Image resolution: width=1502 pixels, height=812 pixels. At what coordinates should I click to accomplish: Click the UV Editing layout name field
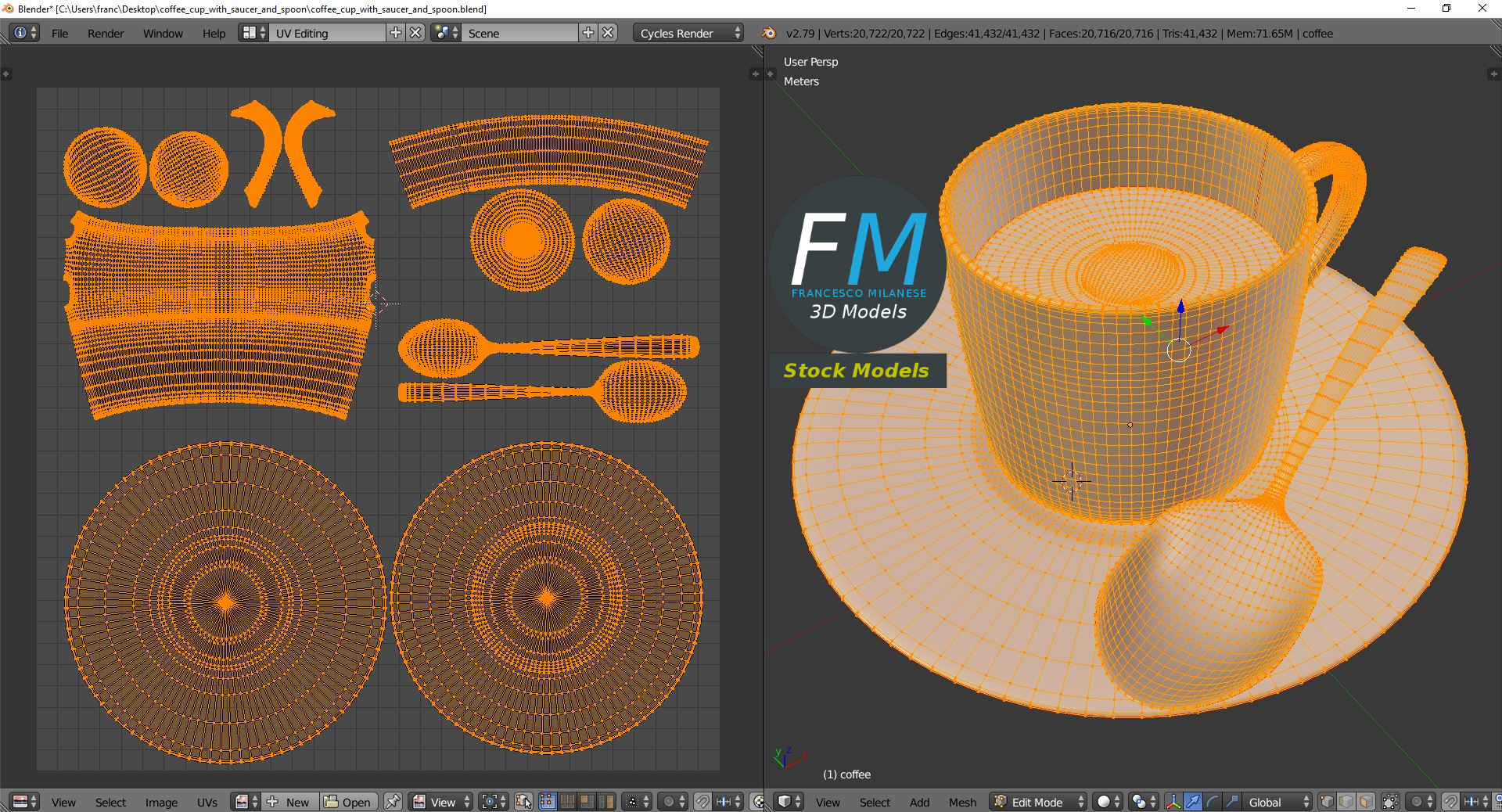pos(327,33)
